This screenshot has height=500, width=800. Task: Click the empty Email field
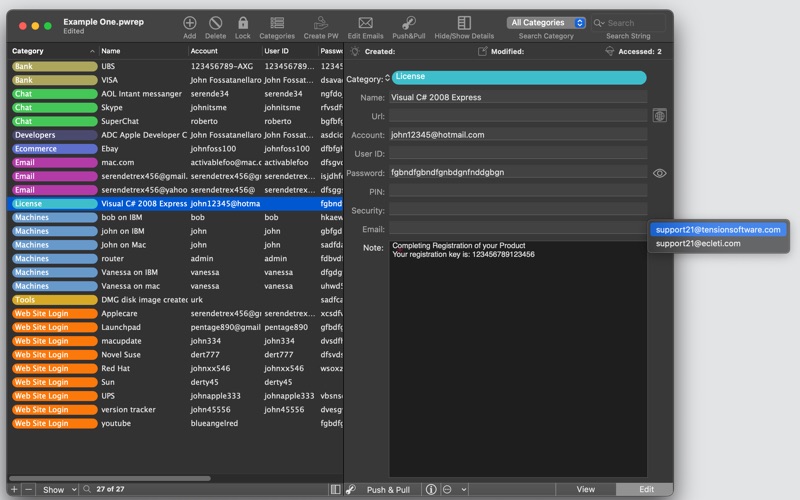point(518,229)
